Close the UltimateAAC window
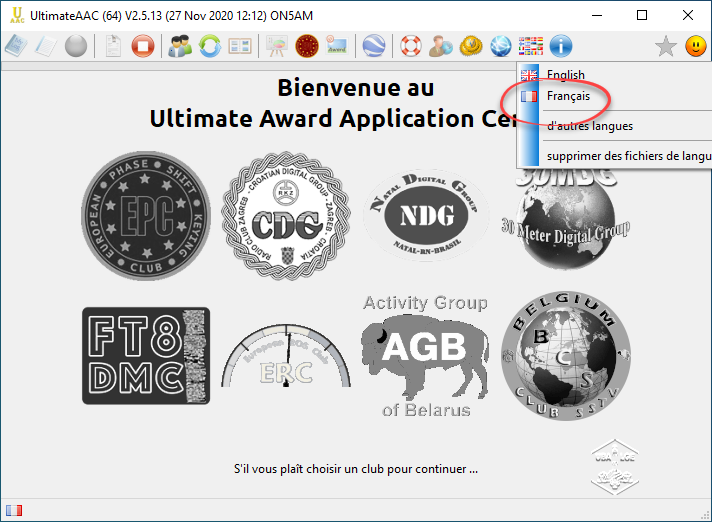 [688, 15]
